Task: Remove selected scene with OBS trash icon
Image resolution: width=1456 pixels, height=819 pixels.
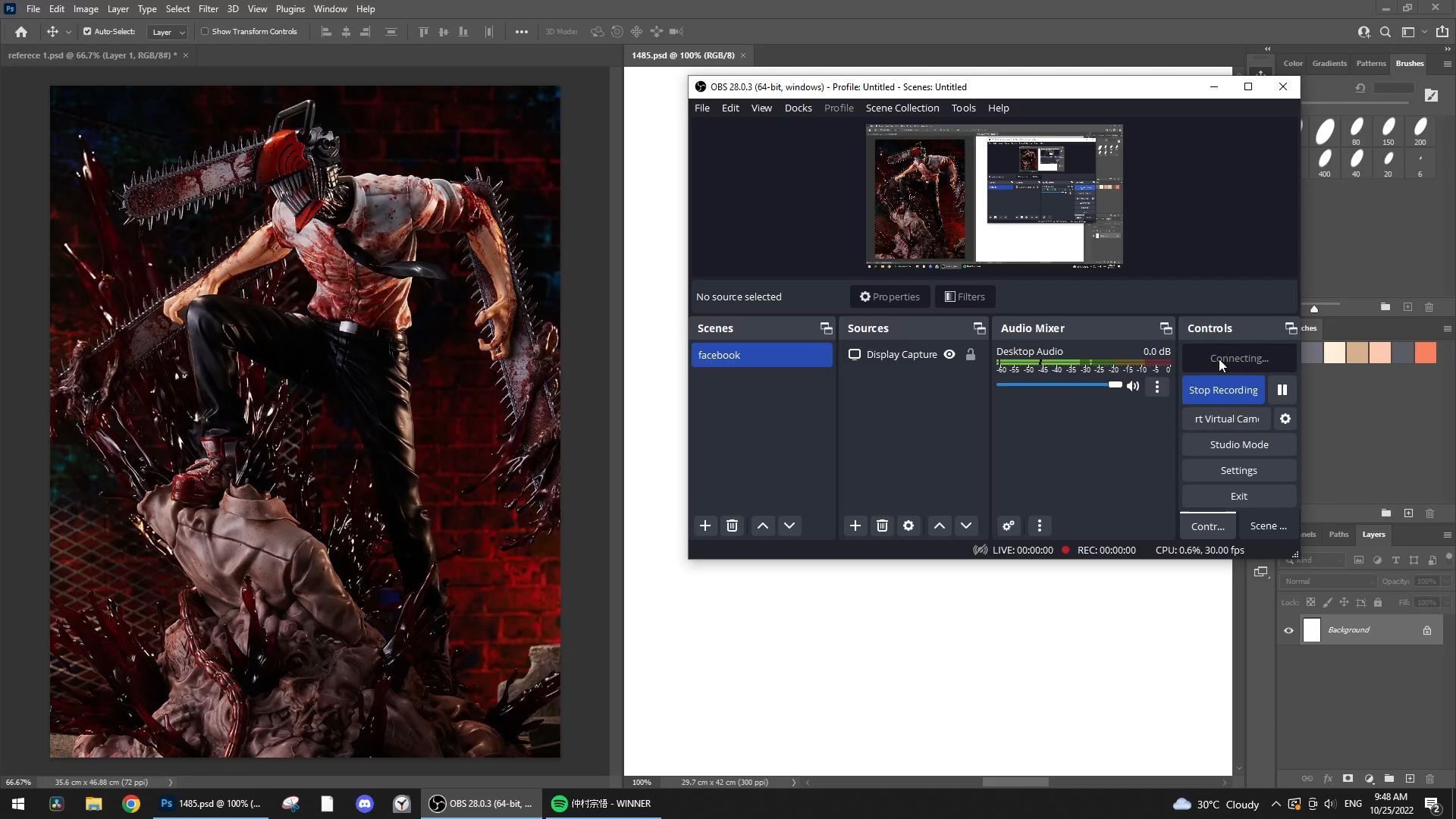Action: pos(732,526)
